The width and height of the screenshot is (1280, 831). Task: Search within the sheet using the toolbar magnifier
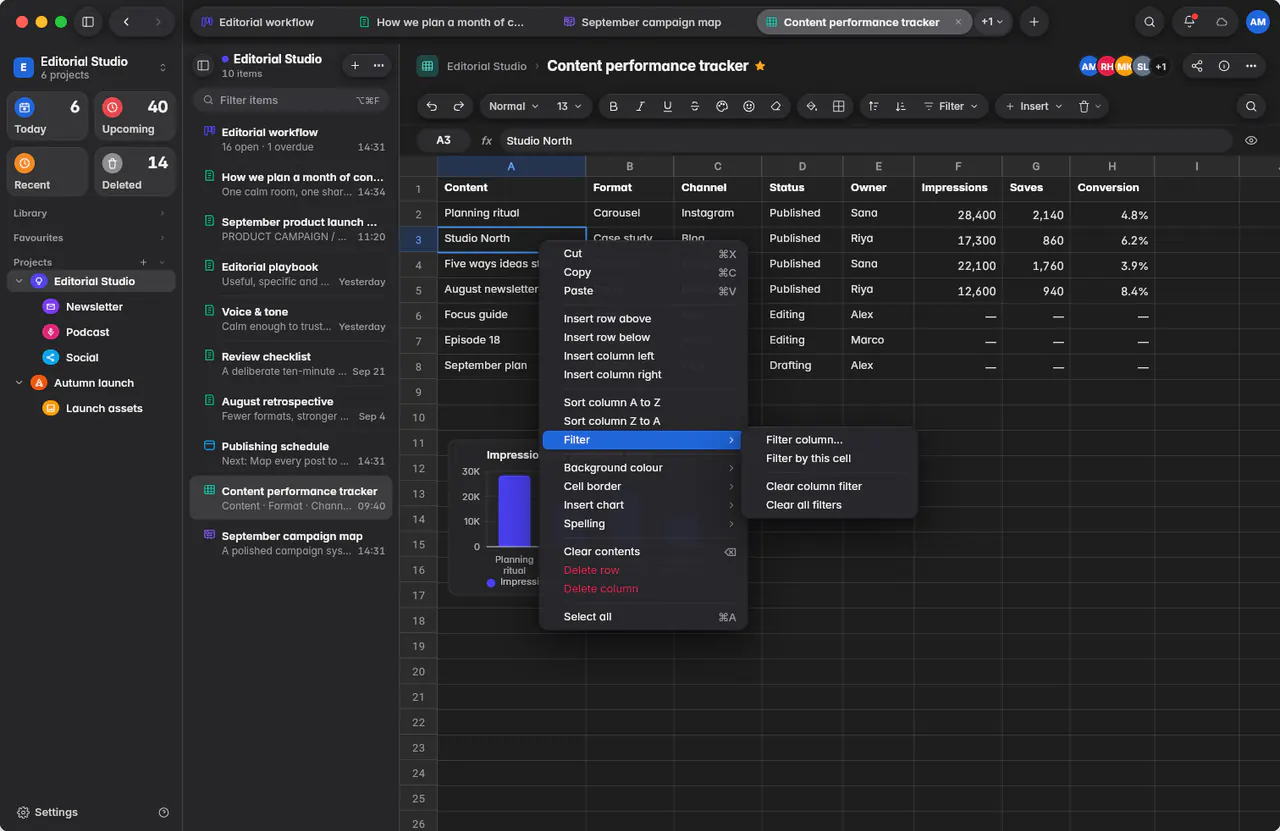point(1251,106)
